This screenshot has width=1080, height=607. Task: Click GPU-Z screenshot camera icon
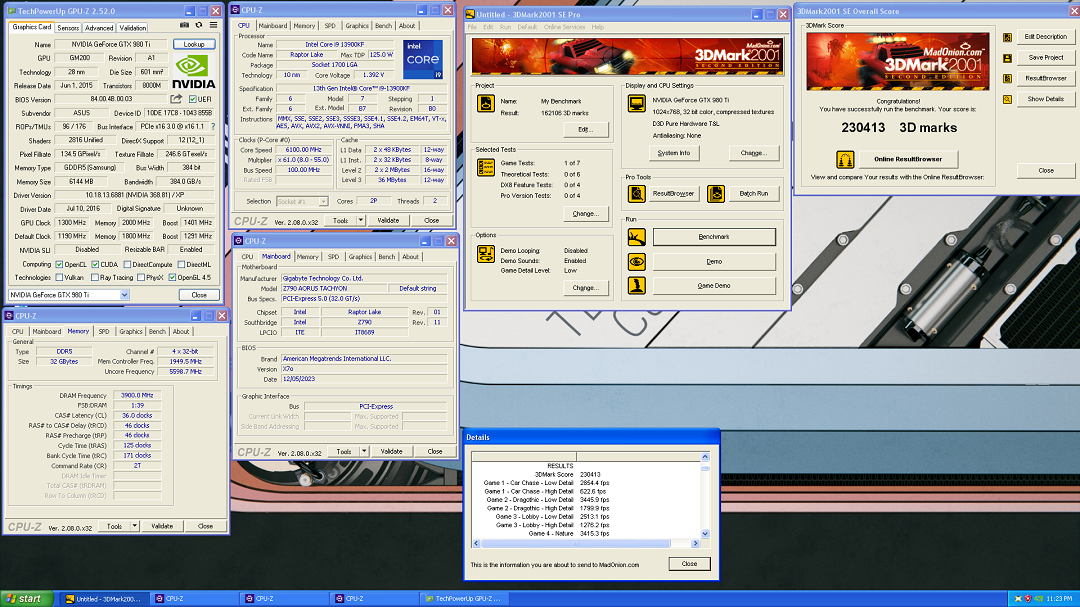[184, 25]
